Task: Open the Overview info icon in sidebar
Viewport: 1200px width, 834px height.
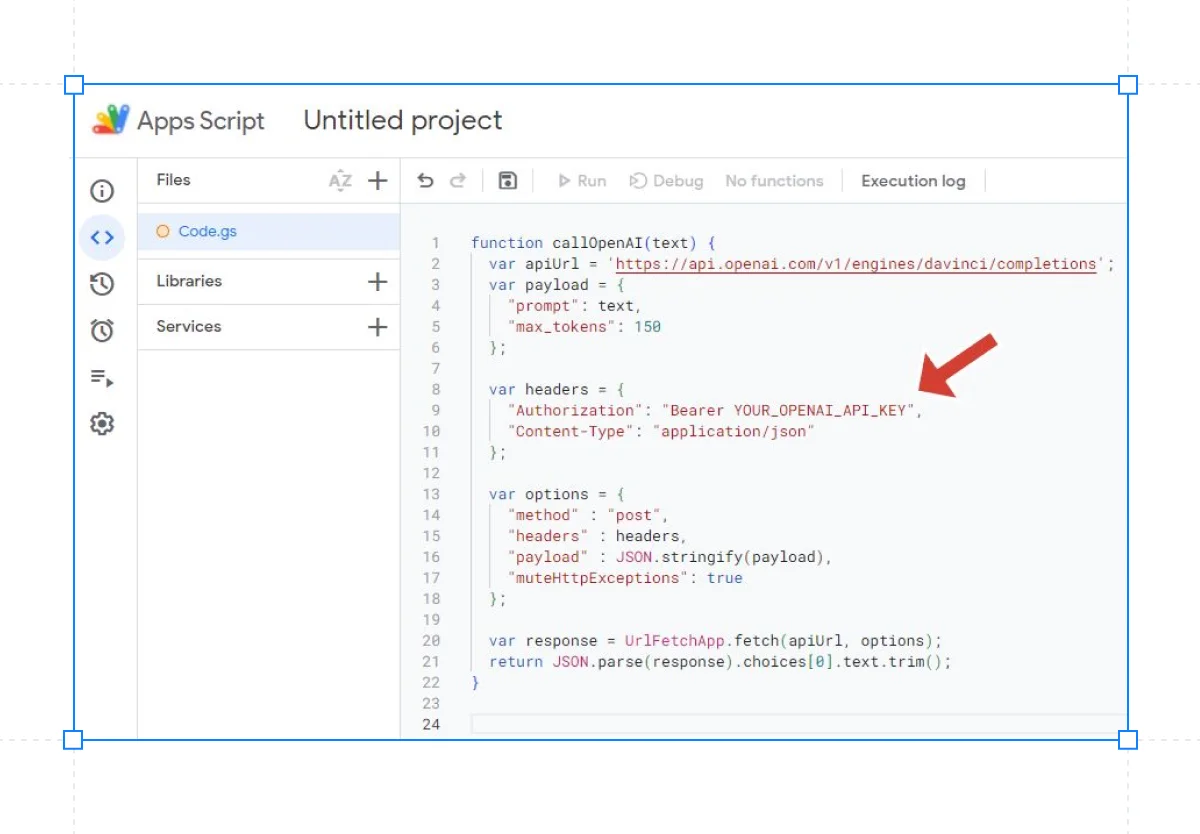Action: tap(102, 191)
